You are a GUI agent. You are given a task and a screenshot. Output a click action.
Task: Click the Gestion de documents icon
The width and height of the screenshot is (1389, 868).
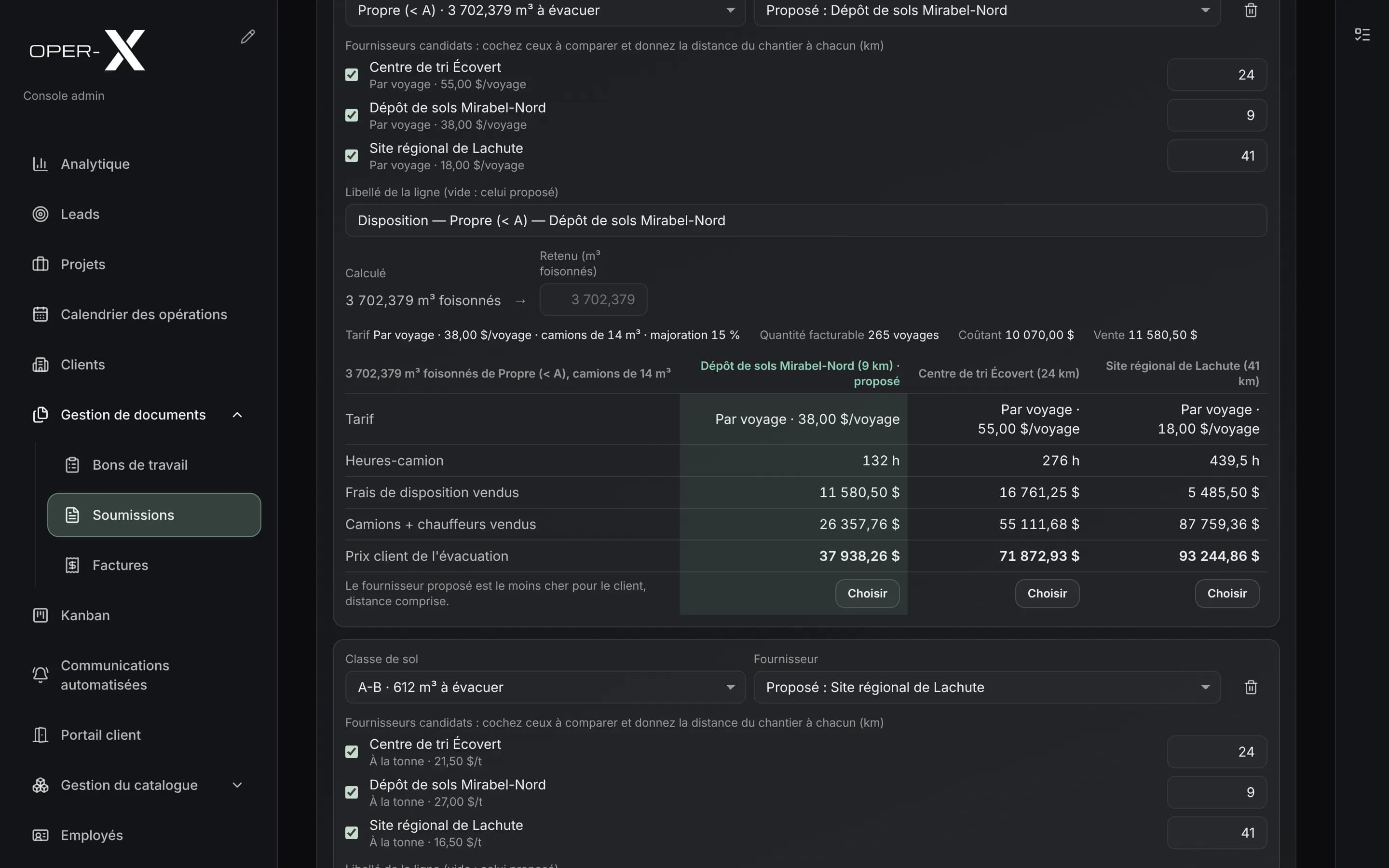(40, 415)
